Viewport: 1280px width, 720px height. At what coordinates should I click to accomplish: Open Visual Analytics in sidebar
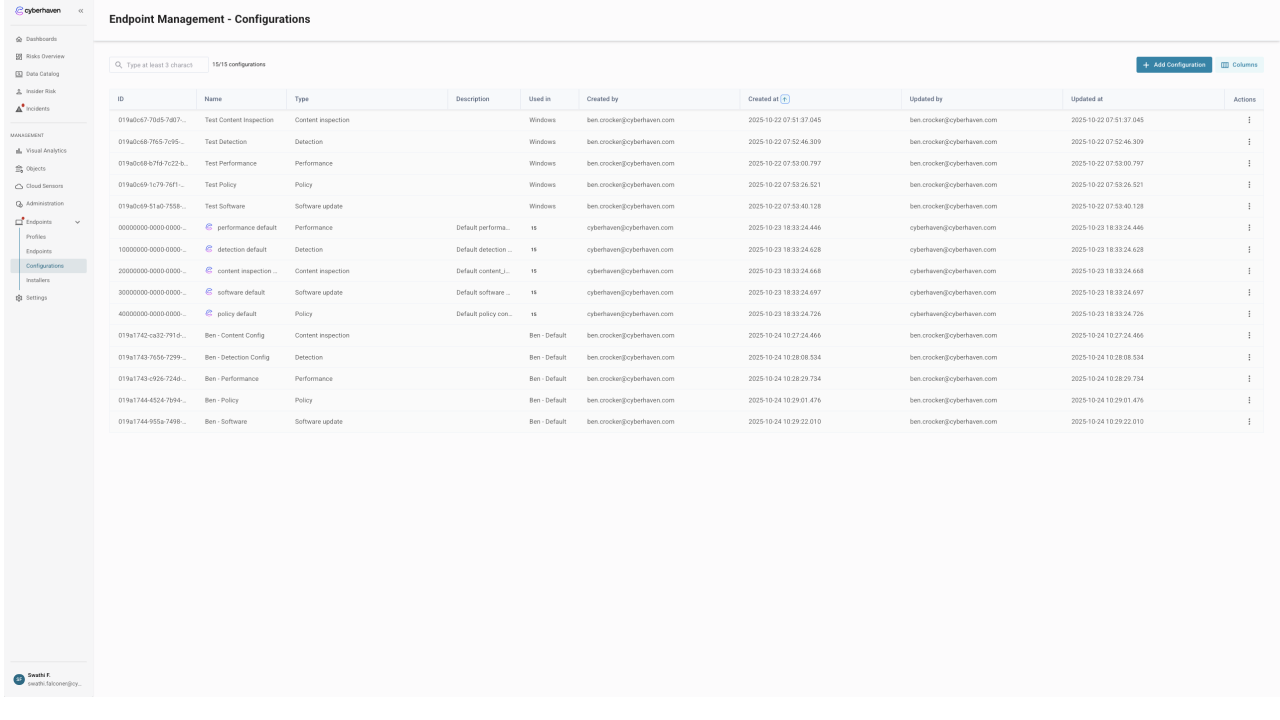tap(45, 150)
